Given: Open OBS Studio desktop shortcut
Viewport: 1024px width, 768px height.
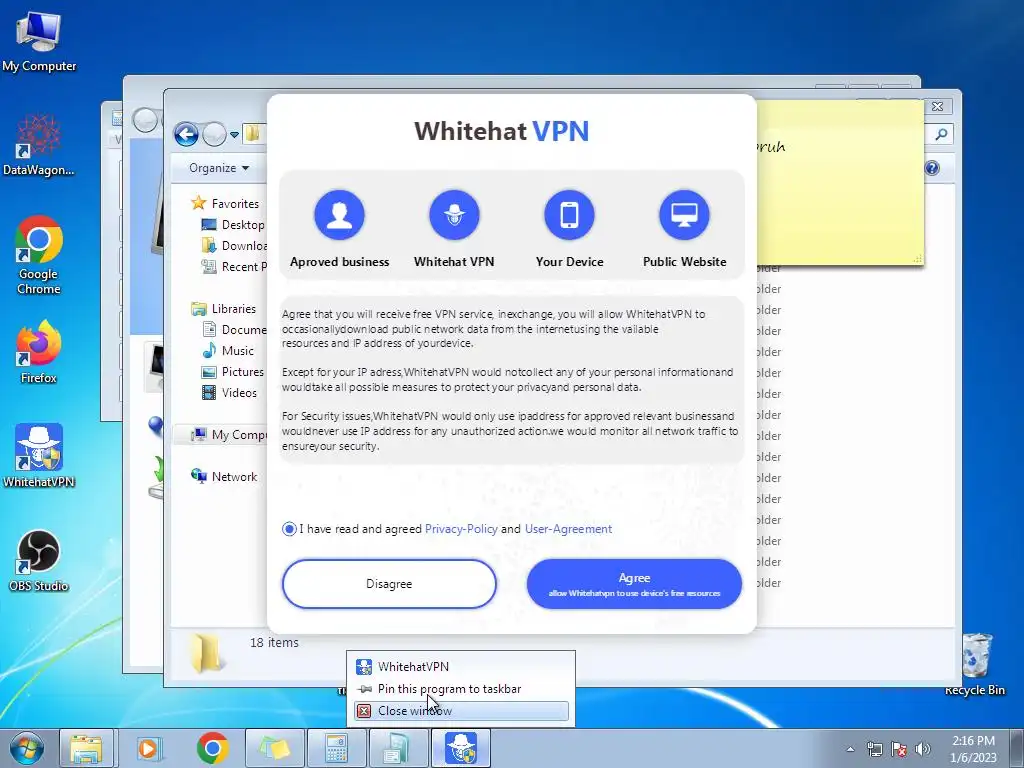Looking at the screenshot, I should [39, 561].
